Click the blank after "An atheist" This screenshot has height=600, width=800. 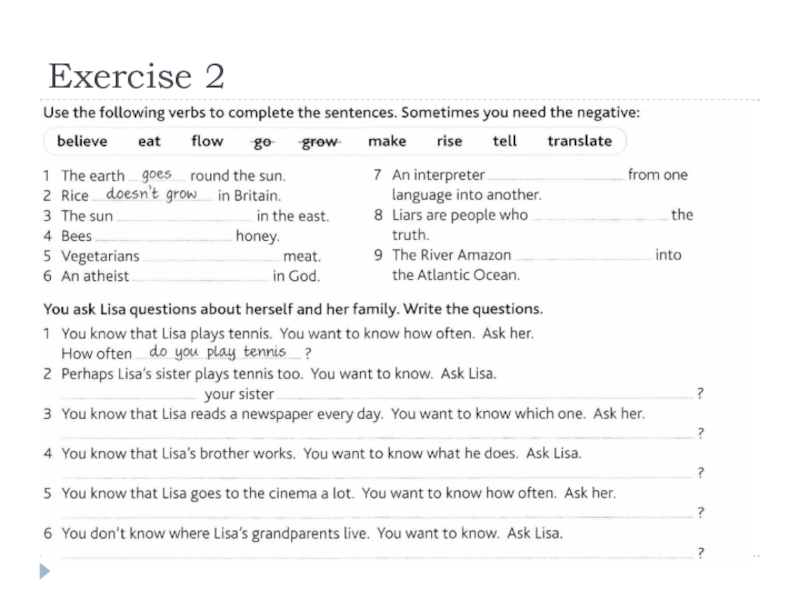201,278
